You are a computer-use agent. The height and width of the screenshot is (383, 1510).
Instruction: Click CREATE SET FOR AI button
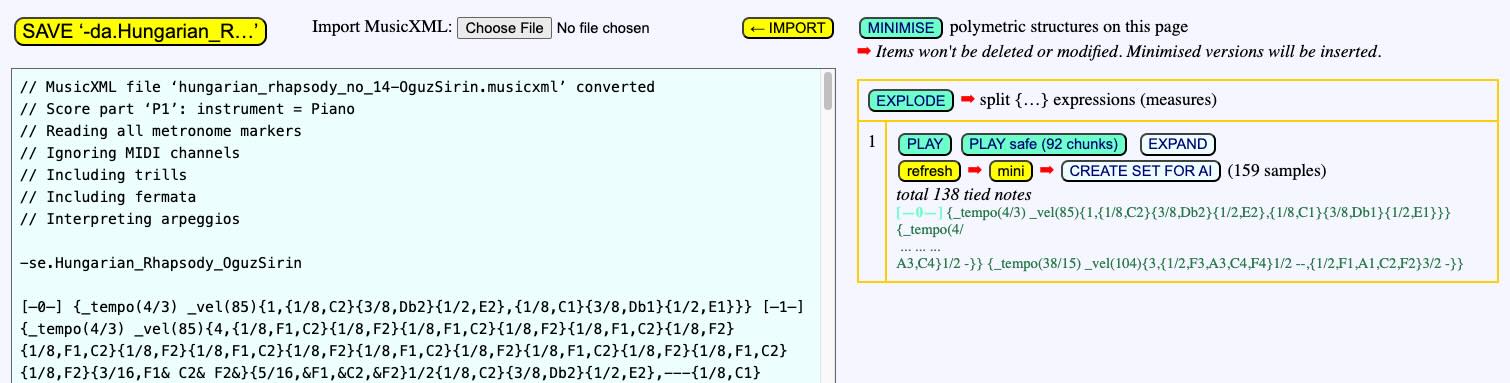[x=1141, y=171]
